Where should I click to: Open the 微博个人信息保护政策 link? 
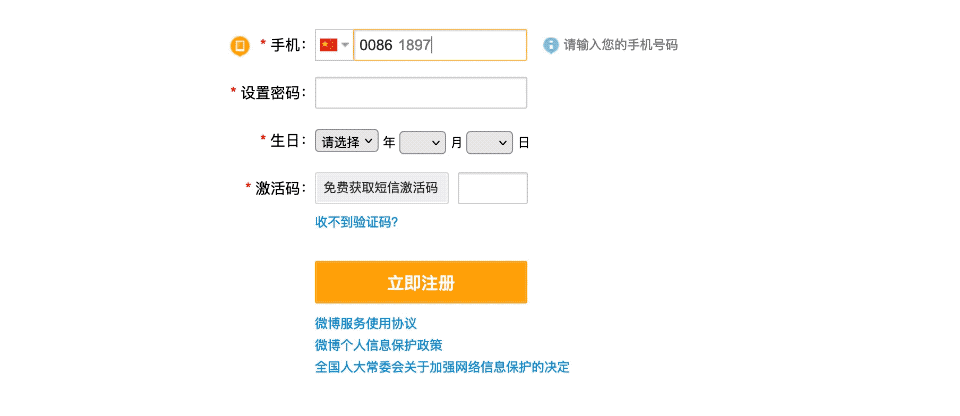pyautogui.click(x=379, y=346)
